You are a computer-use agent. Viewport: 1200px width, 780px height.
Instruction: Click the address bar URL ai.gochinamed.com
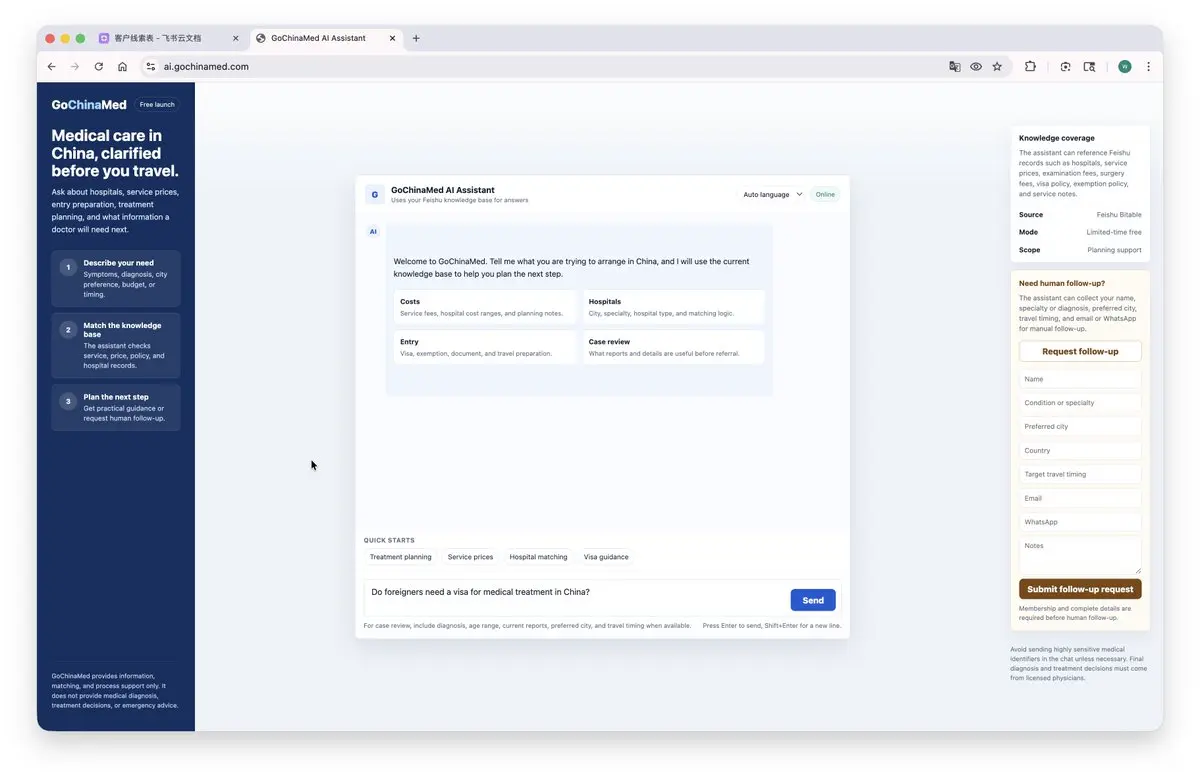pos(206,67)
